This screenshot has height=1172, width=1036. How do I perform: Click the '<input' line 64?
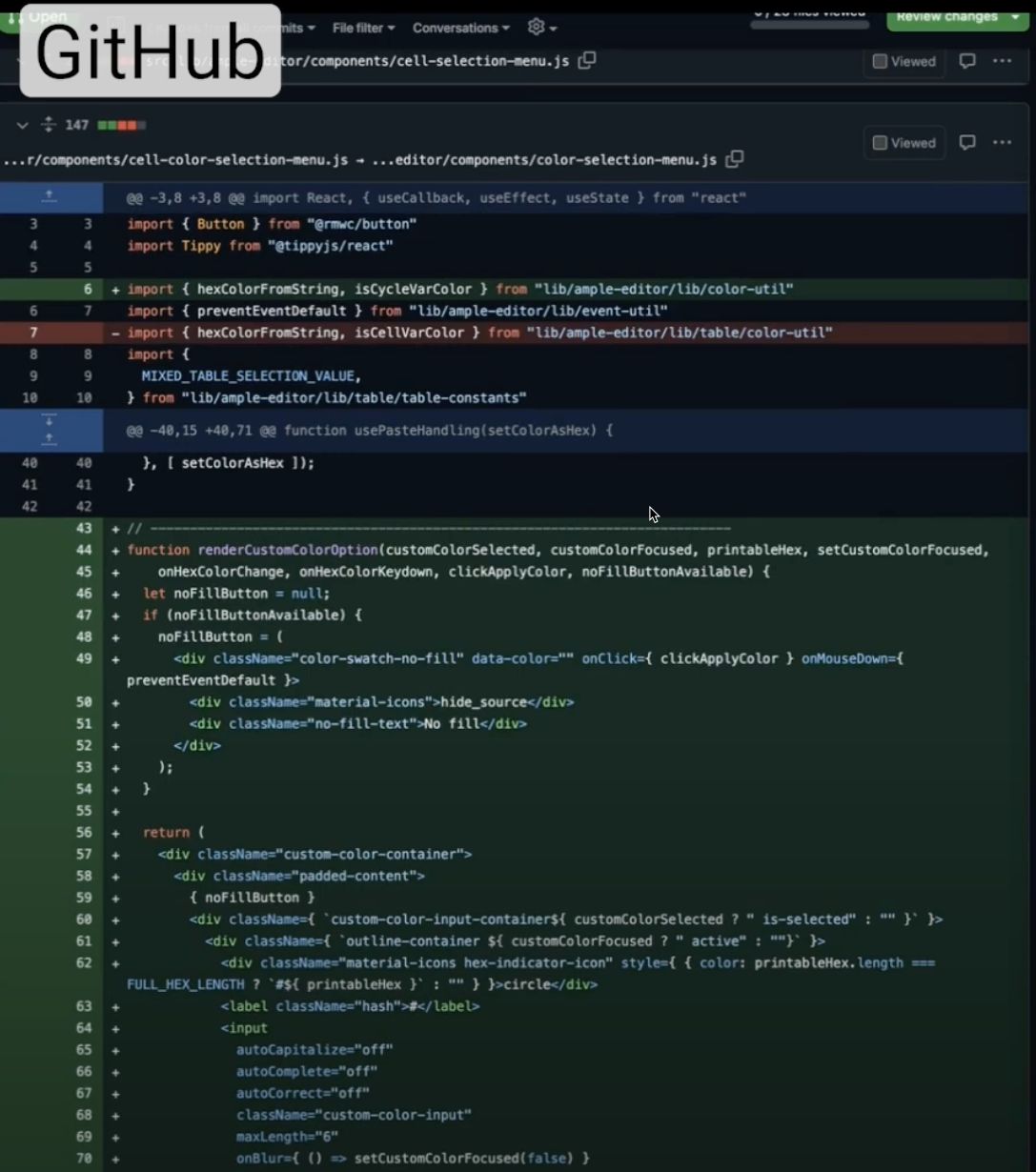coord(244,1028)
